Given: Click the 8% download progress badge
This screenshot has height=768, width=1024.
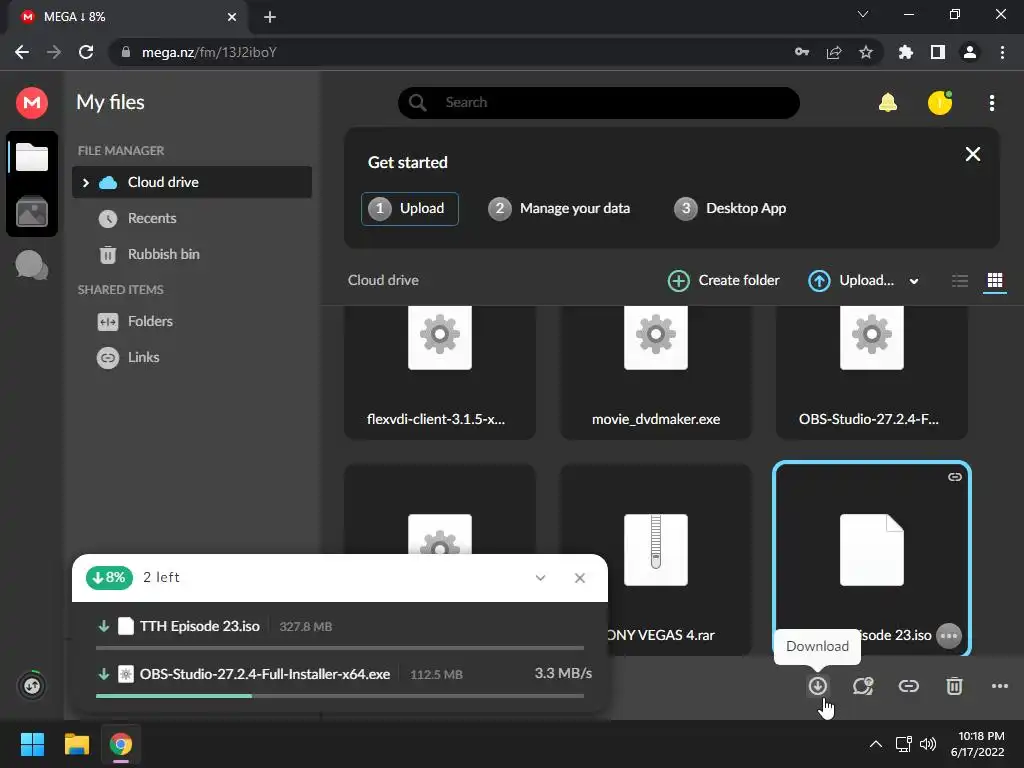Looking at the screenshot, I should click(109, 577).
